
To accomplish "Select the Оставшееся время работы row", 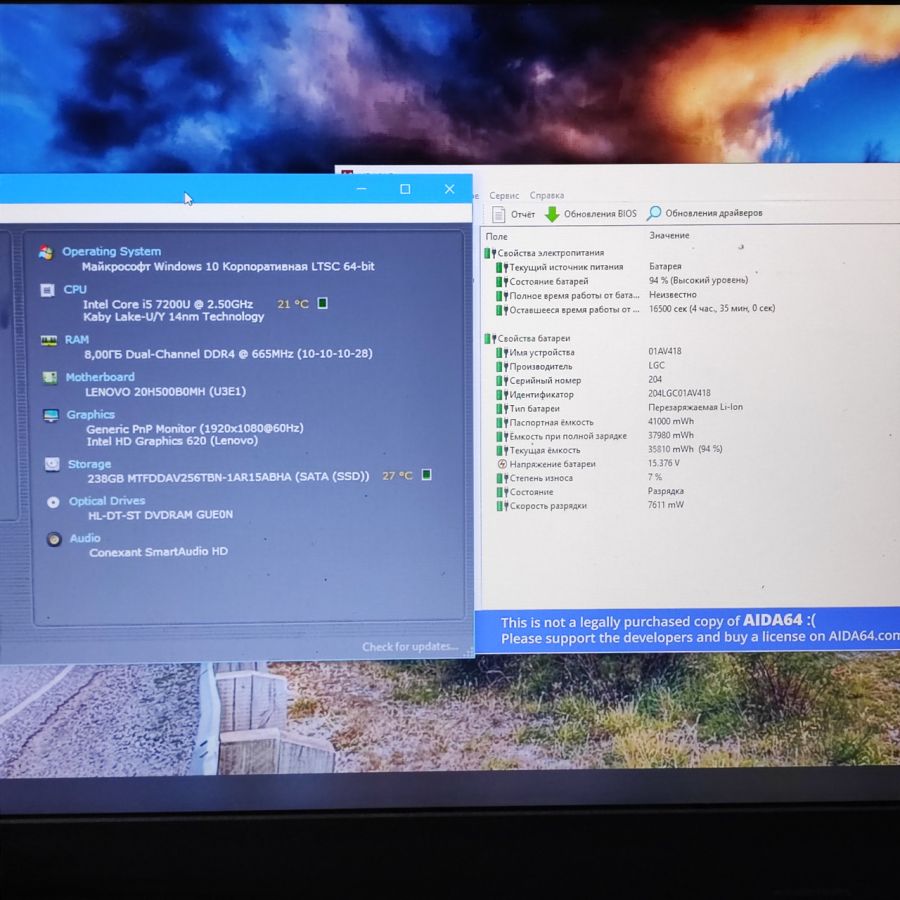I will coord(636,309).
